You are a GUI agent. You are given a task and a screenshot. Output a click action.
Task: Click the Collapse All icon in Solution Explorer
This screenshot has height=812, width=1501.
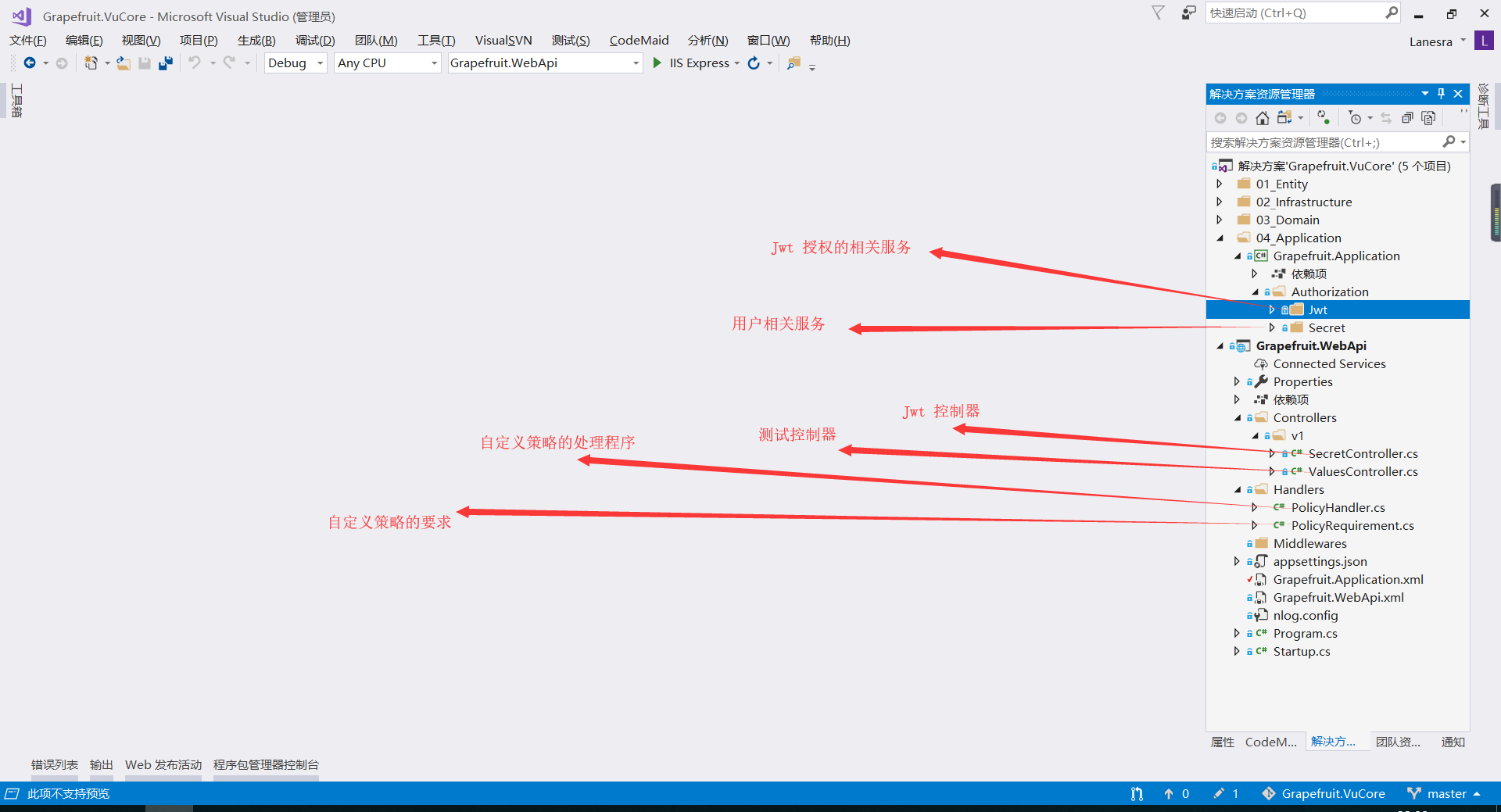1407,118
